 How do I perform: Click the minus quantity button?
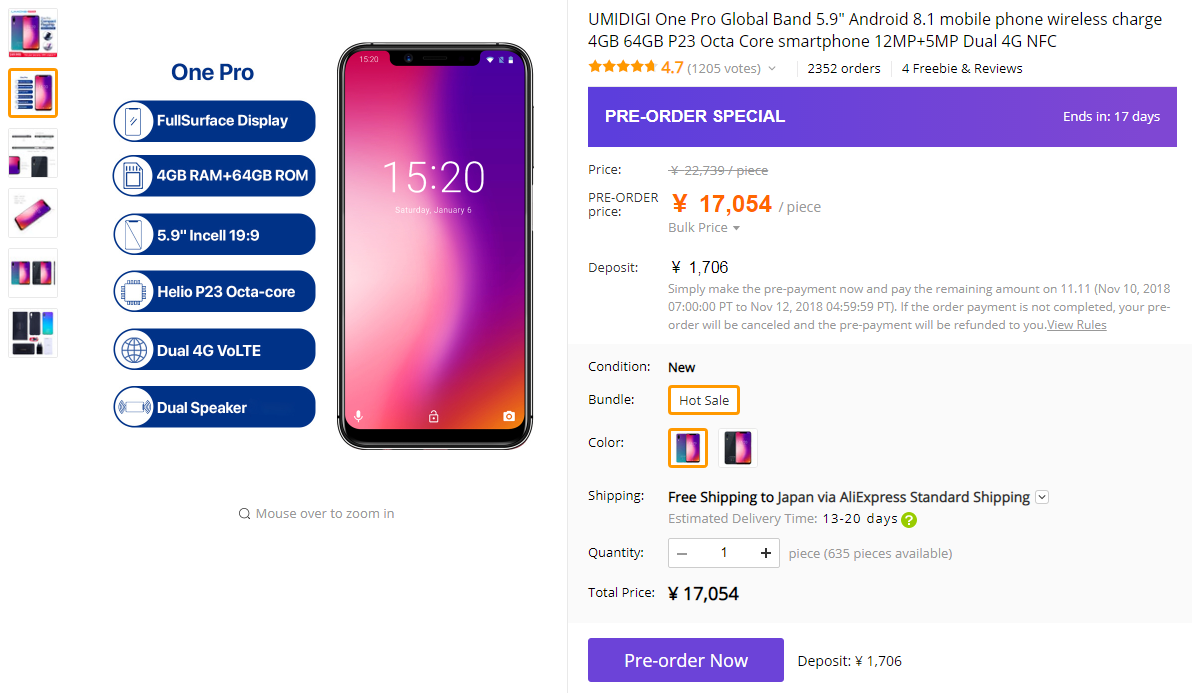point(682,553)
